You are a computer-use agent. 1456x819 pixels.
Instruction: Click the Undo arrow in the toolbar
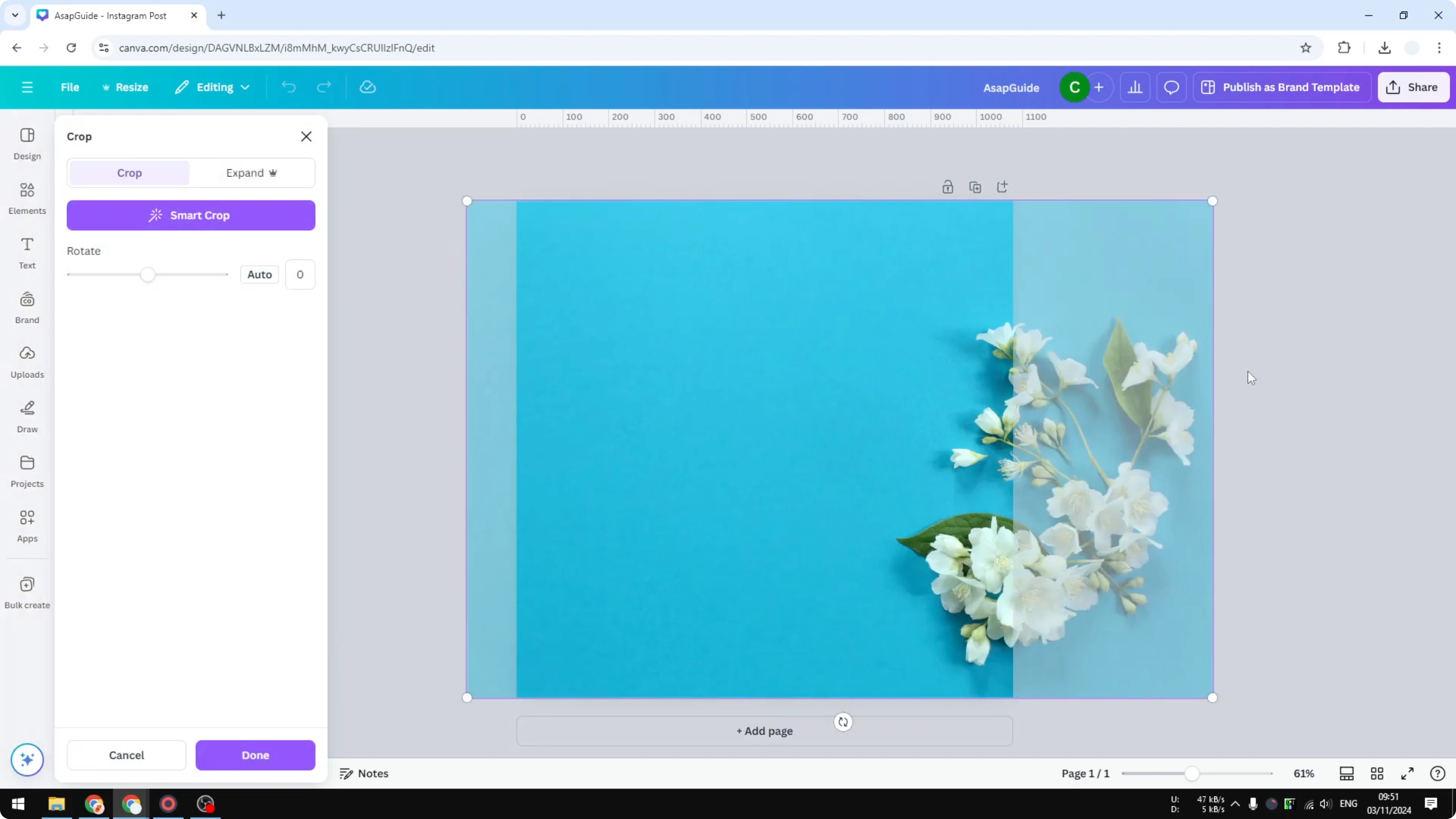click(x=288, y=87)
